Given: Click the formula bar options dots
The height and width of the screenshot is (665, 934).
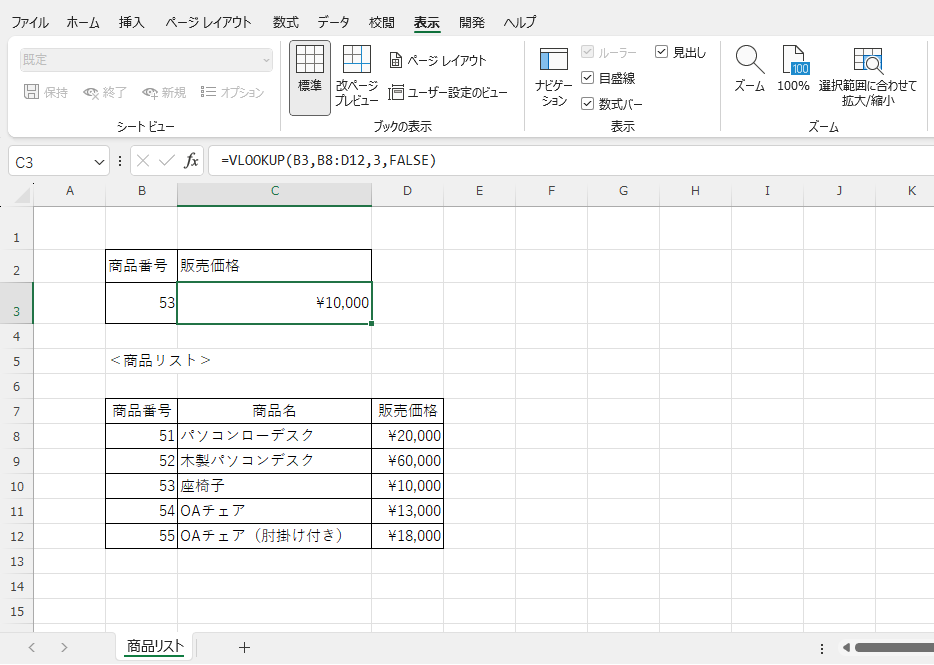Looking at the screenshot, I should click(120, 161).
